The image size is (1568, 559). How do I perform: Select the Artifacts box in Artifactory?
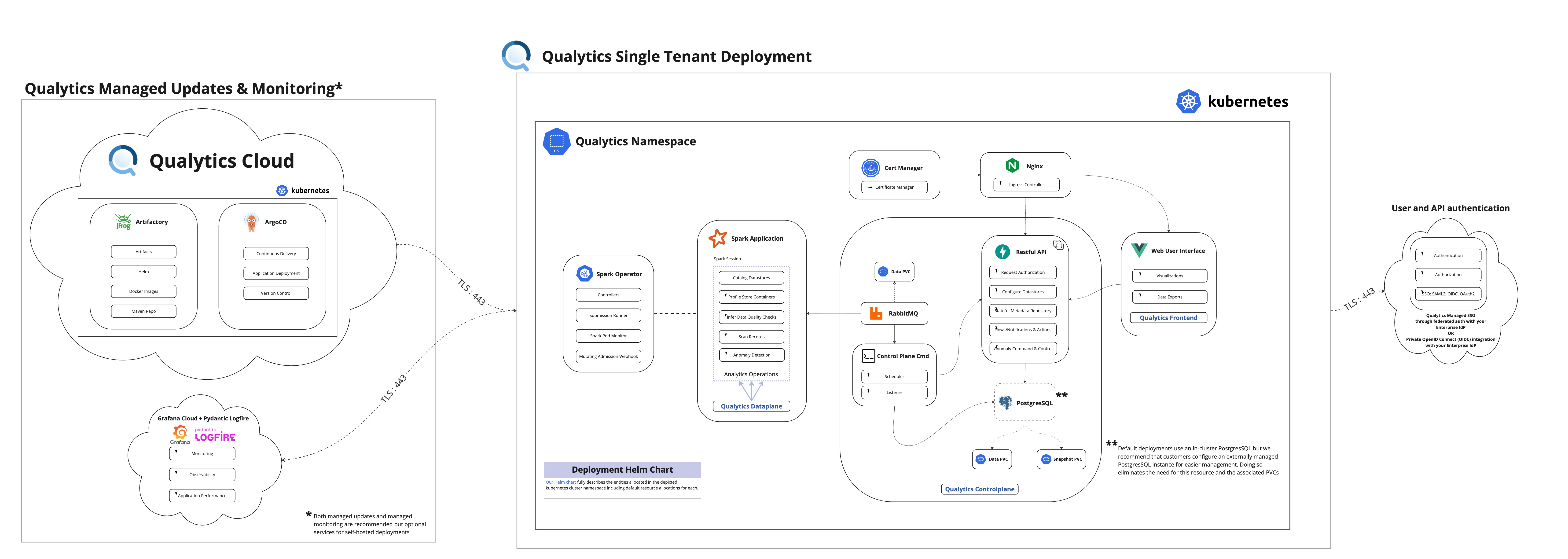tap(144, 251)
